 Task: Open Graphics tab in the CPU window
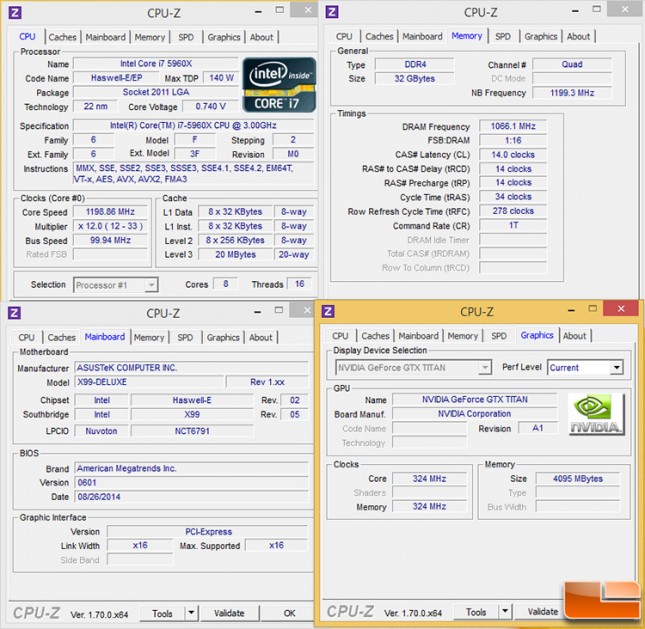224,37
